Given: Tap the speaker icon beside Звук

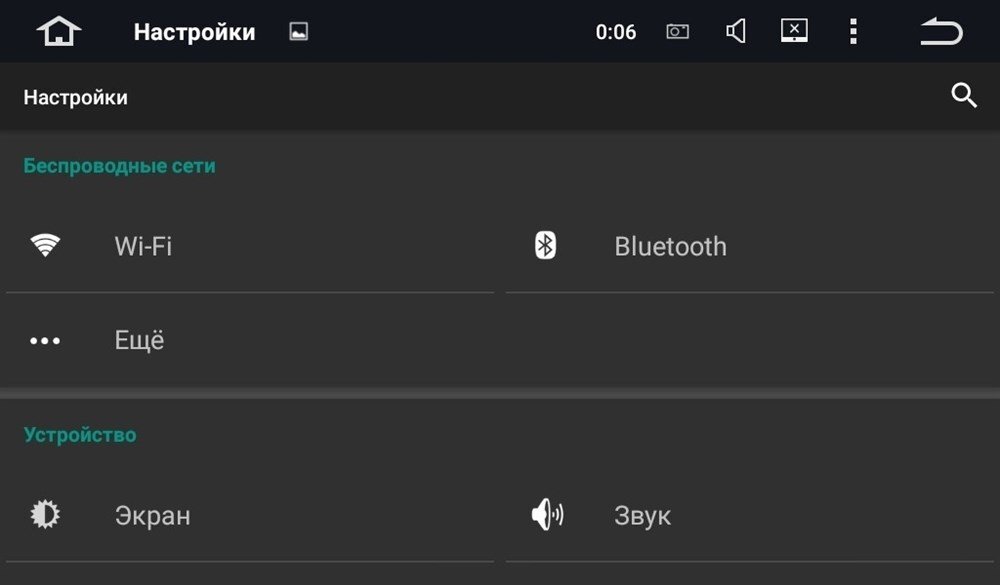Looking at the screenshot, I should tap(546, 515).
